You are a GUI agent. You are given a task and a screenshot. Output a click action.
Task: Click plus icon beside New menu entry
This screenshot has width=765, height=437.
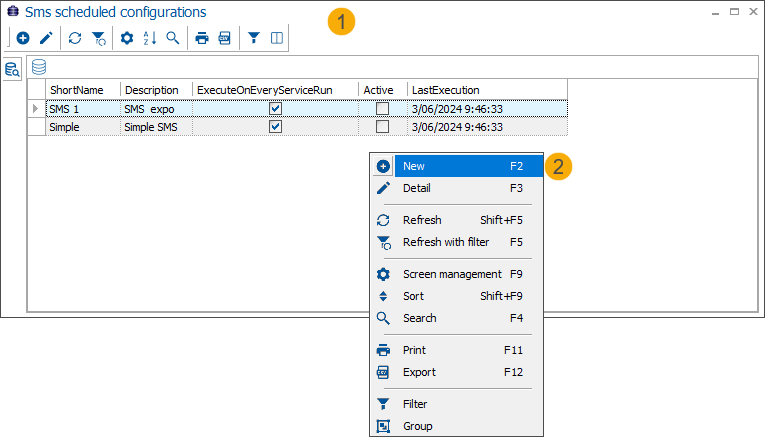tap(383, 166)
